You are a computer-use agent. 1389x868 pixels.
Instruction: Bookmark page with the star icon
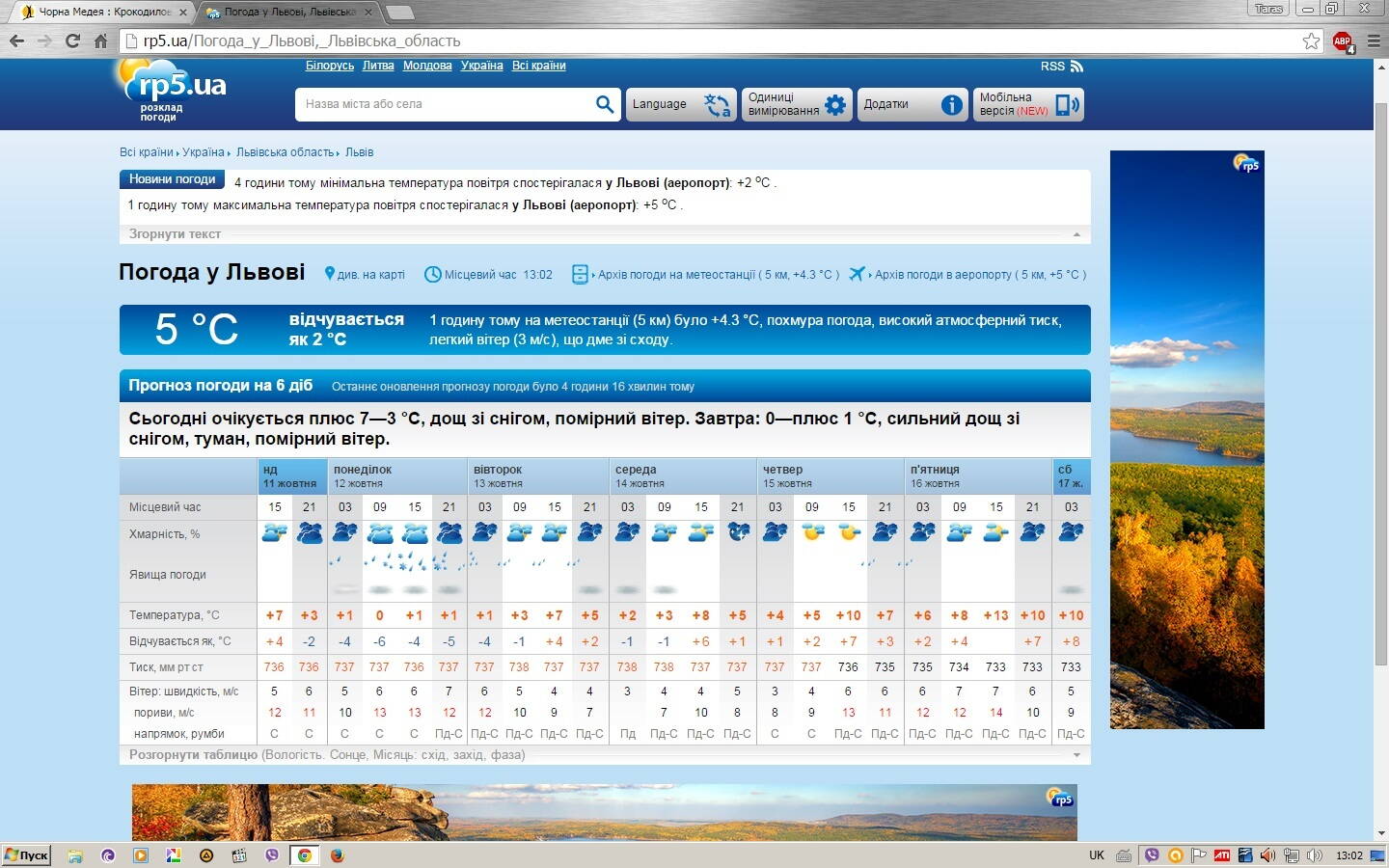(x=1311, y=41)
